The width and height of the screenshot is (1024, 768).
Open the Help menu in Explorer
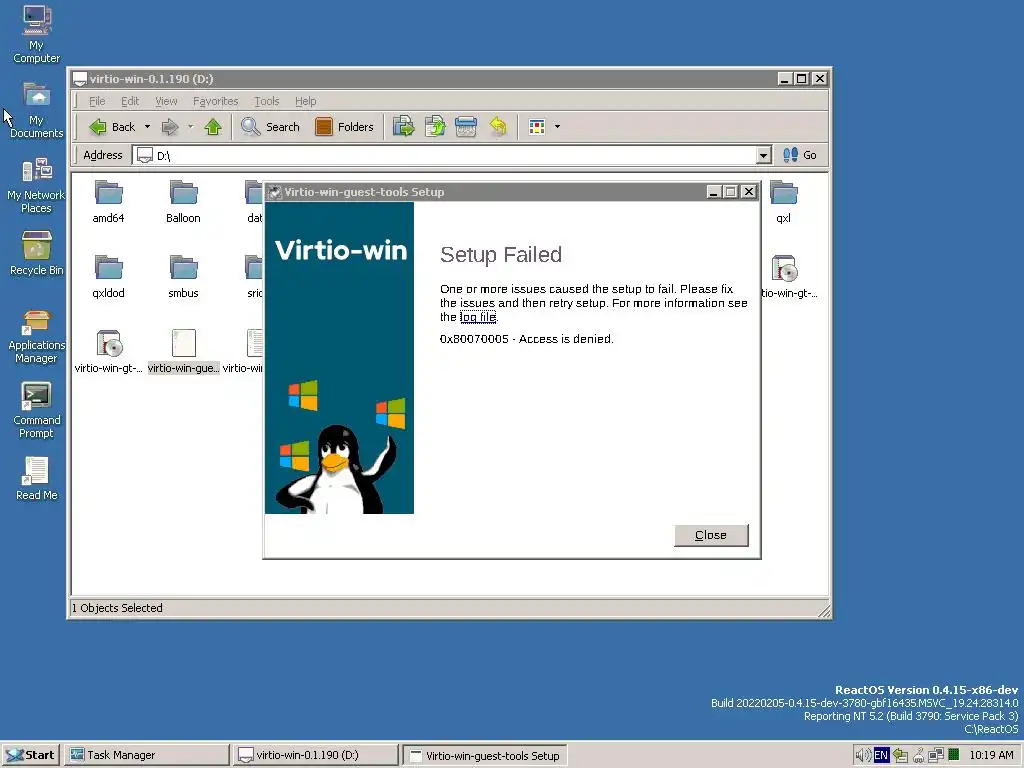coord(305,101)
